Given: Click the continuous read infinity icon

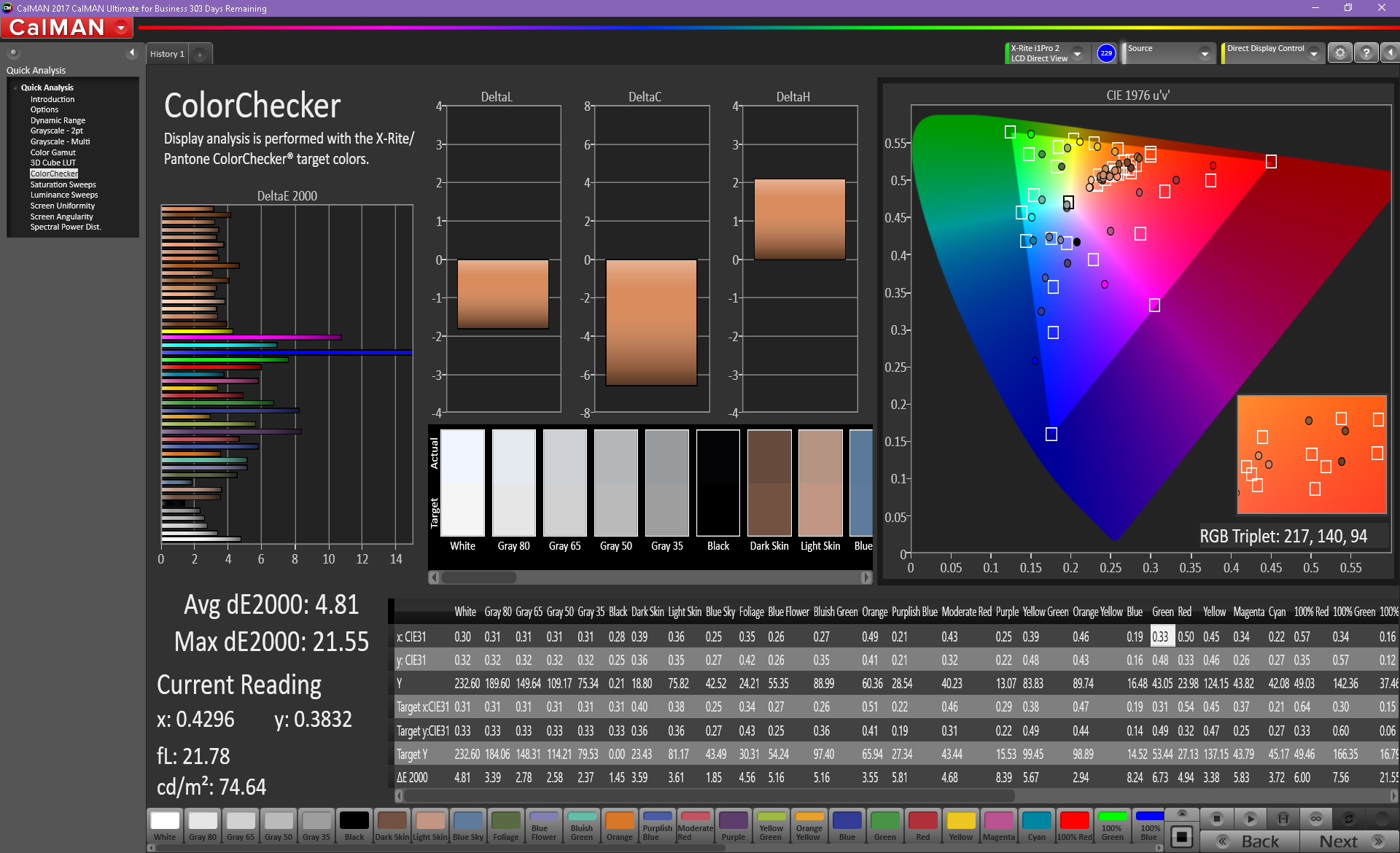Looking at the screenshot, I should pos(1315,818).
